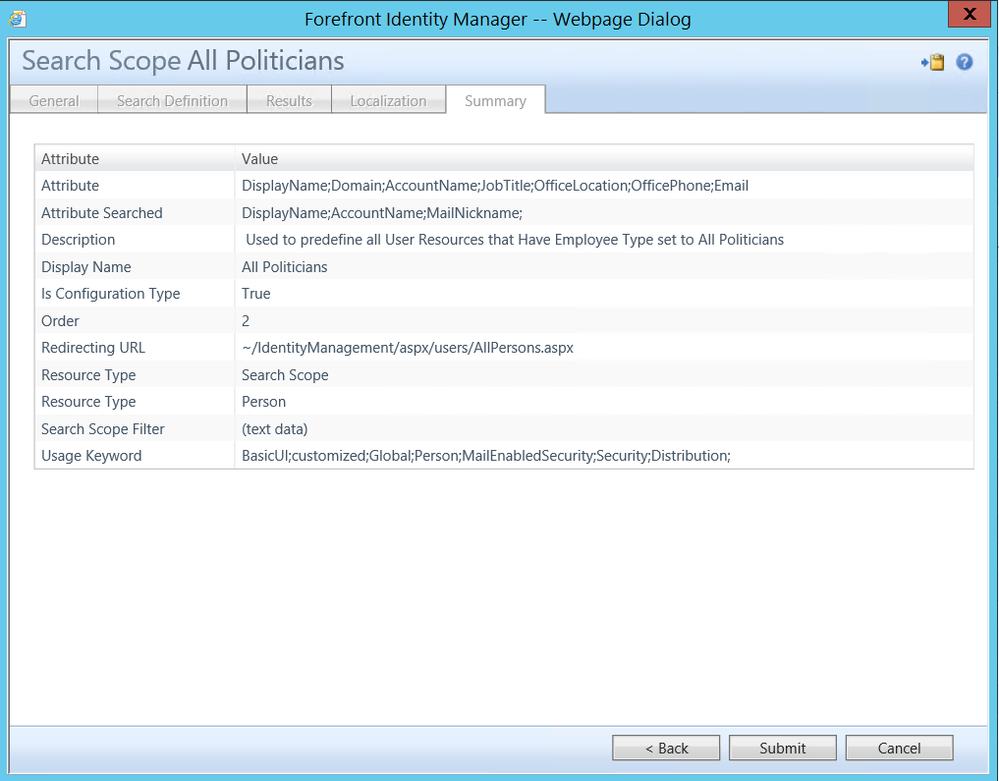Image resolution: width=999 pixels, height=781 pixels.
Task: Select the 'Used to predefine all User Resources' text
Action: tap(515, 240)
